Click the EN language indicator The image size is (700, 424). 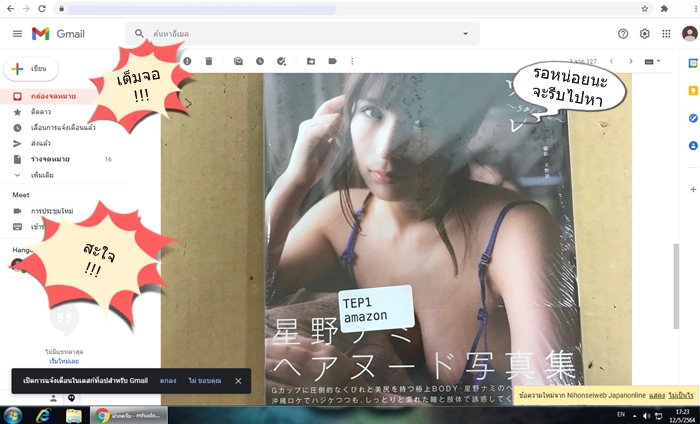point(621,415)
